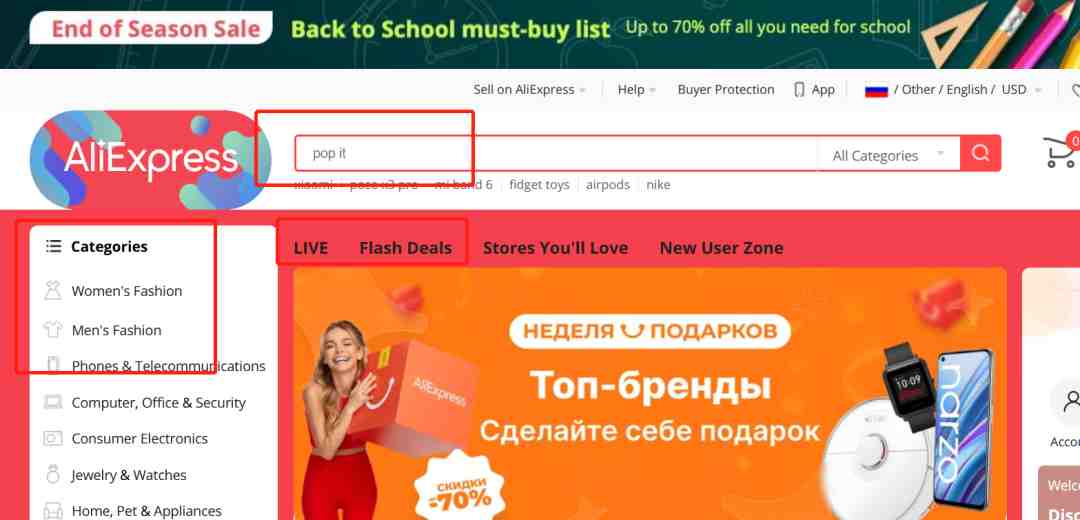Click the Women's Fashion dress icon
1080x520 pixels.
click(52, 291)
